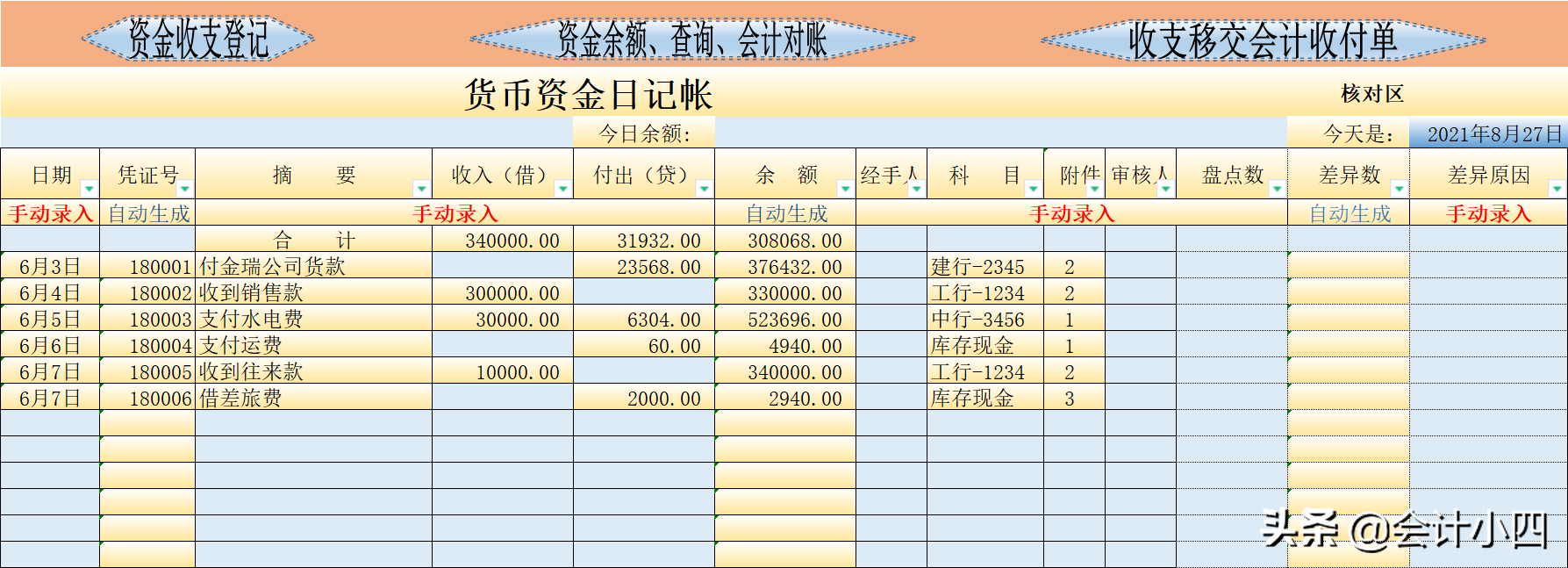Open the 资金余额、查询、会计对账 button
Screen dimensions: 1568x568
point(692,39)
